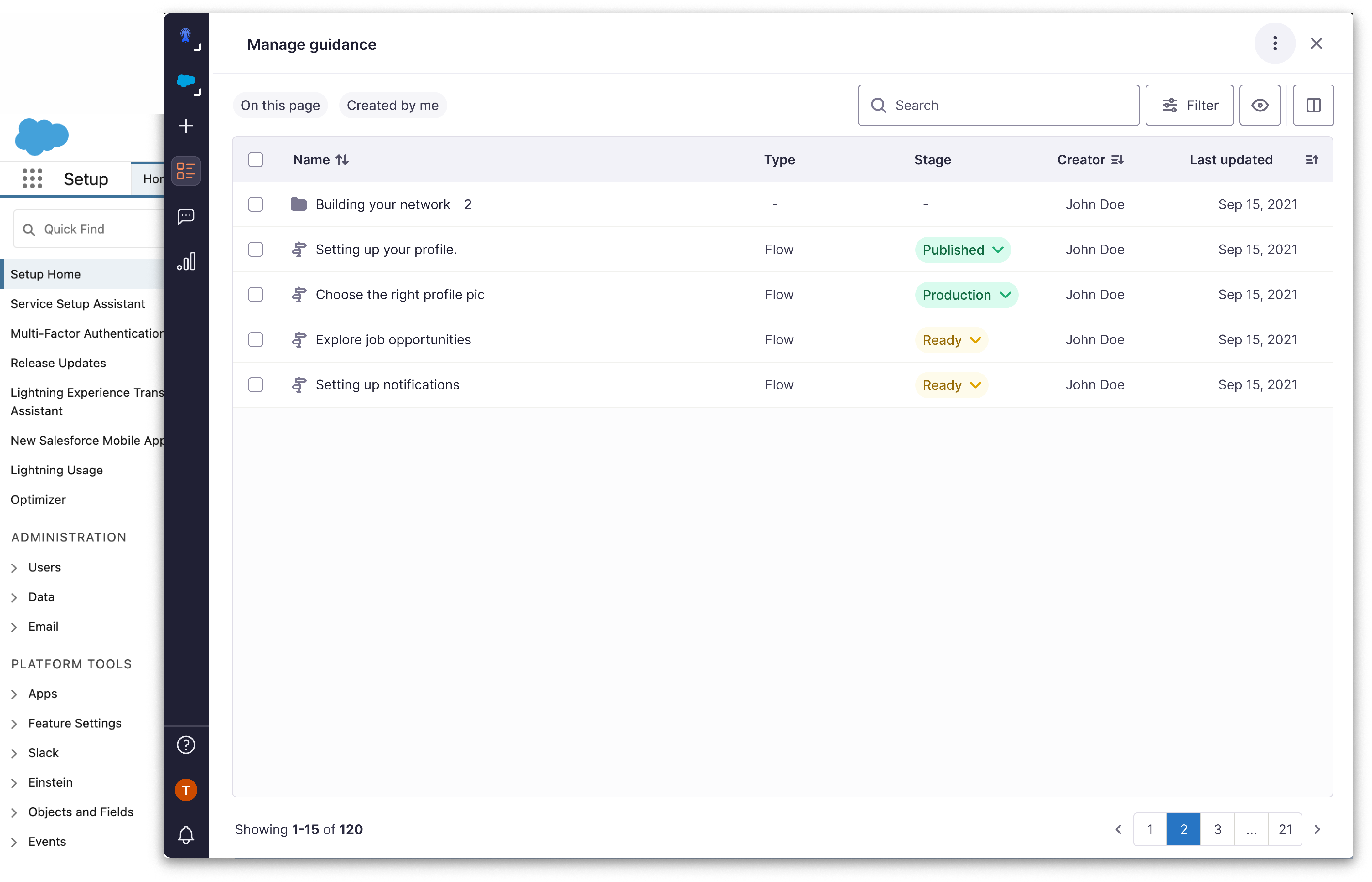Open the chat comments icon in sidebar

tap(186, 216)
